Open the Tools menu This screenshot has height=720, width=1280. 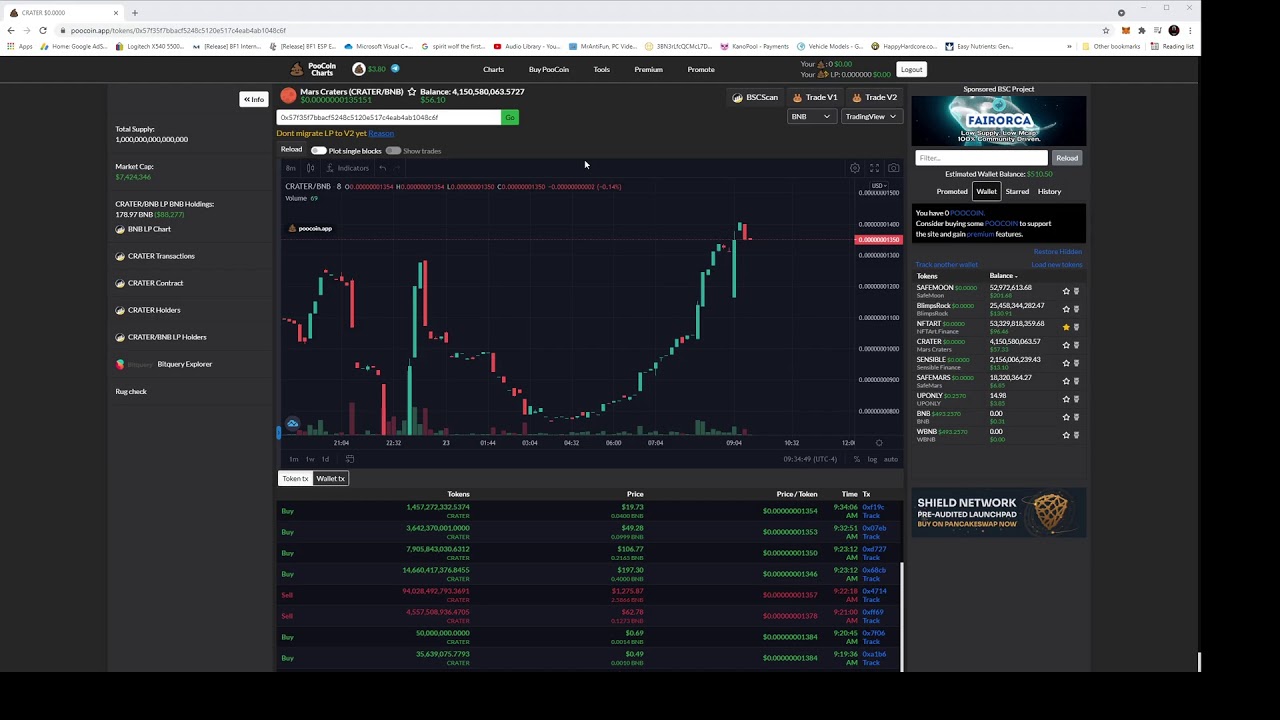pyautogui.click(x=601, y=70)
